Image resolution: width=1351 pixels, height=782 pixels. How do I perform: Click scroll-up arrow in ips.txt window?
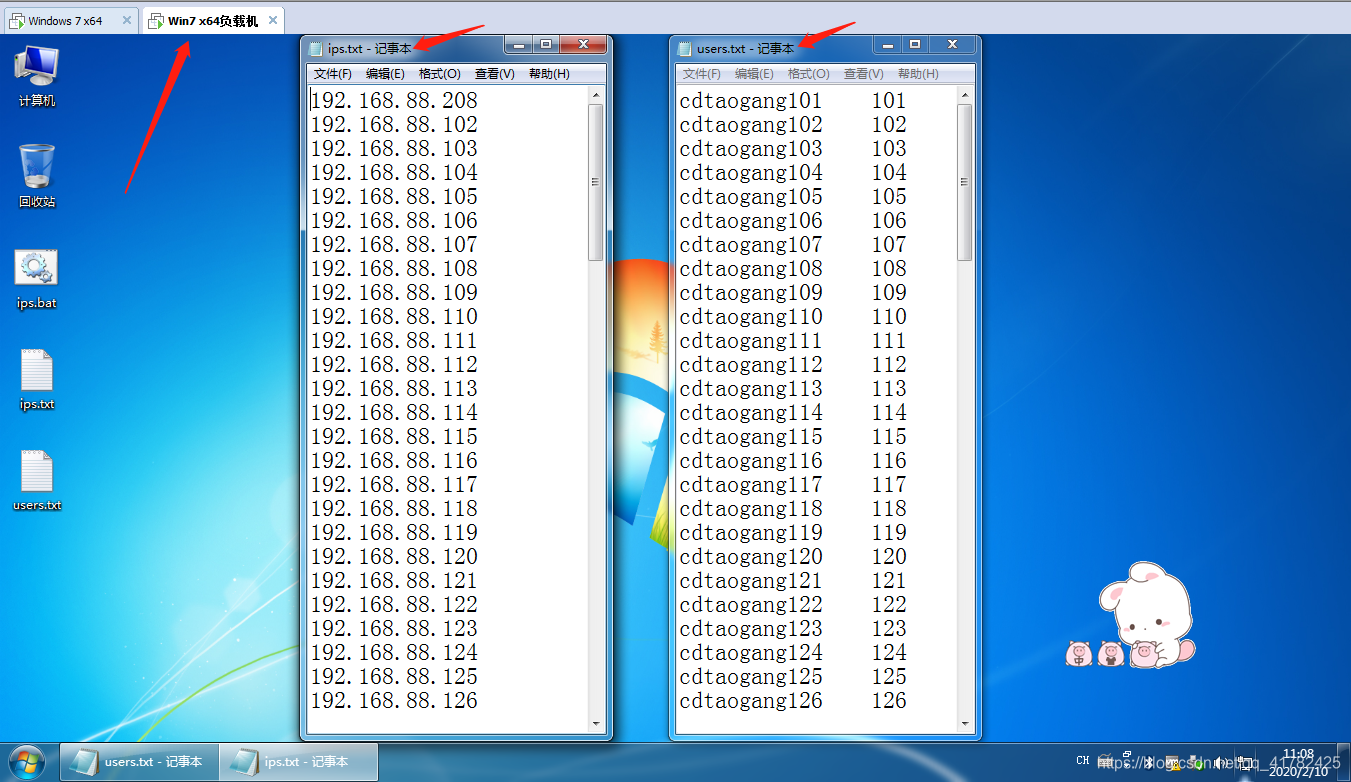pos(596,95)
